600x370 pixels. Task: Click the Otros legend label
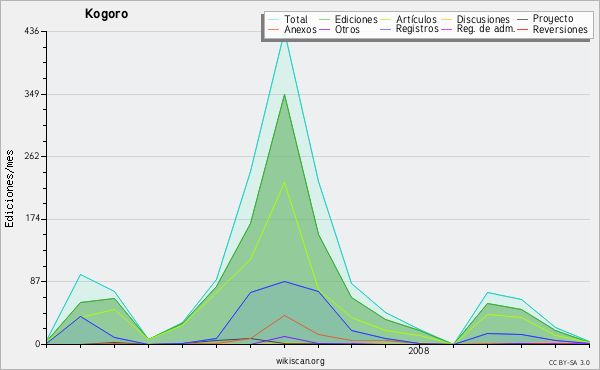coord(347,29)
